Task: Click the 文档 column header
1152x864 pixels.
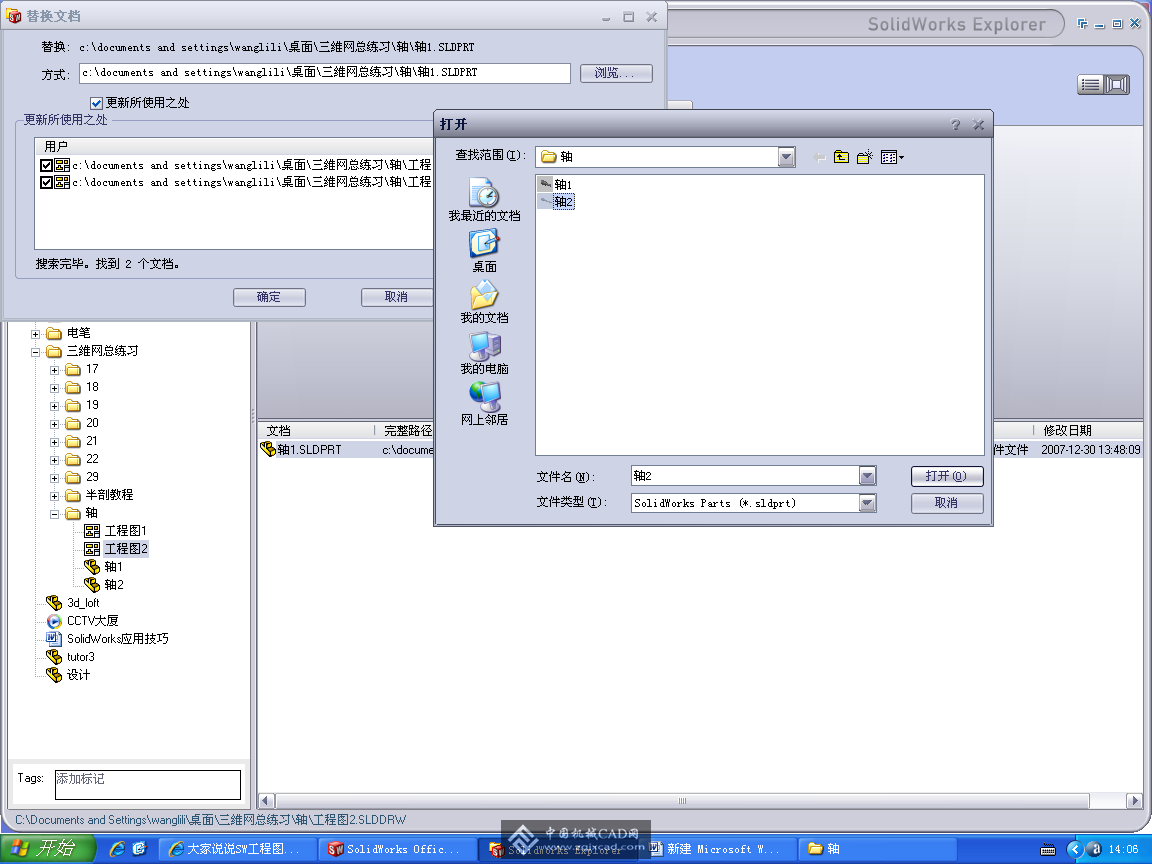Action: coord(317,431)
